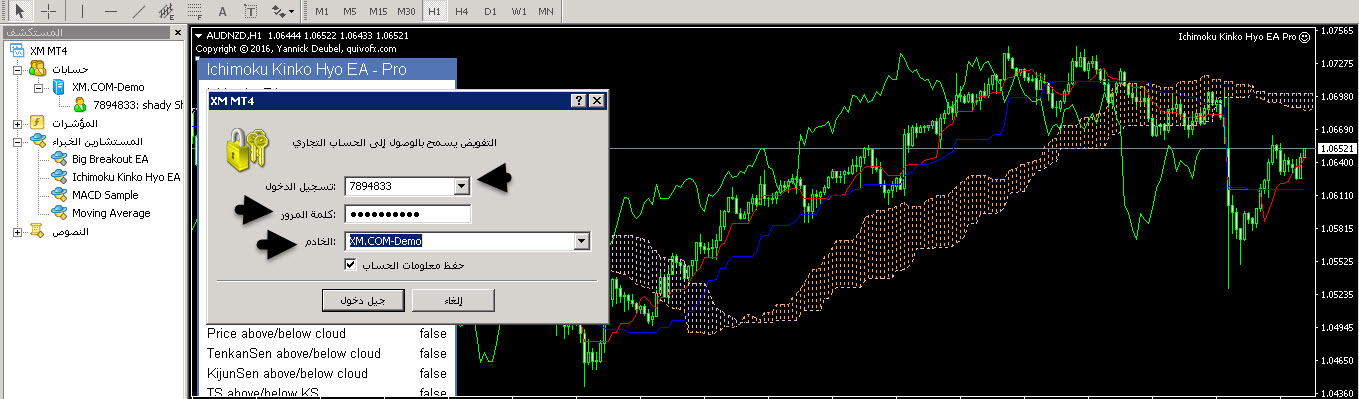1359x399 pixels.
Task: Click the accounts folder icon
Action: click(x=37, y=68)
